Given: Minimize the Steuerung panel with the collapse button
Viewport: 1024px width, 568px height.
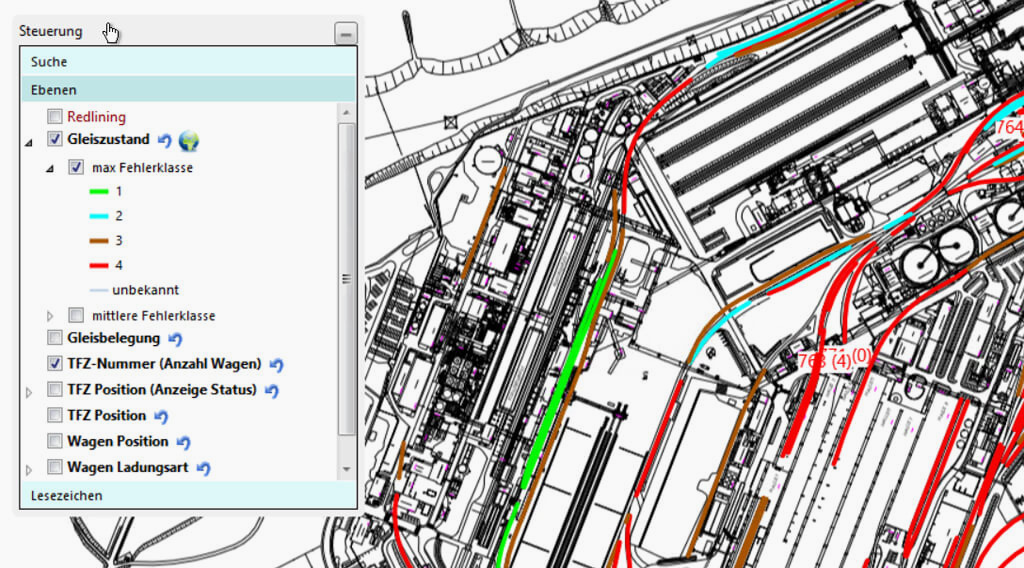Looking at the screenshot, I should (x=345, y=34).
